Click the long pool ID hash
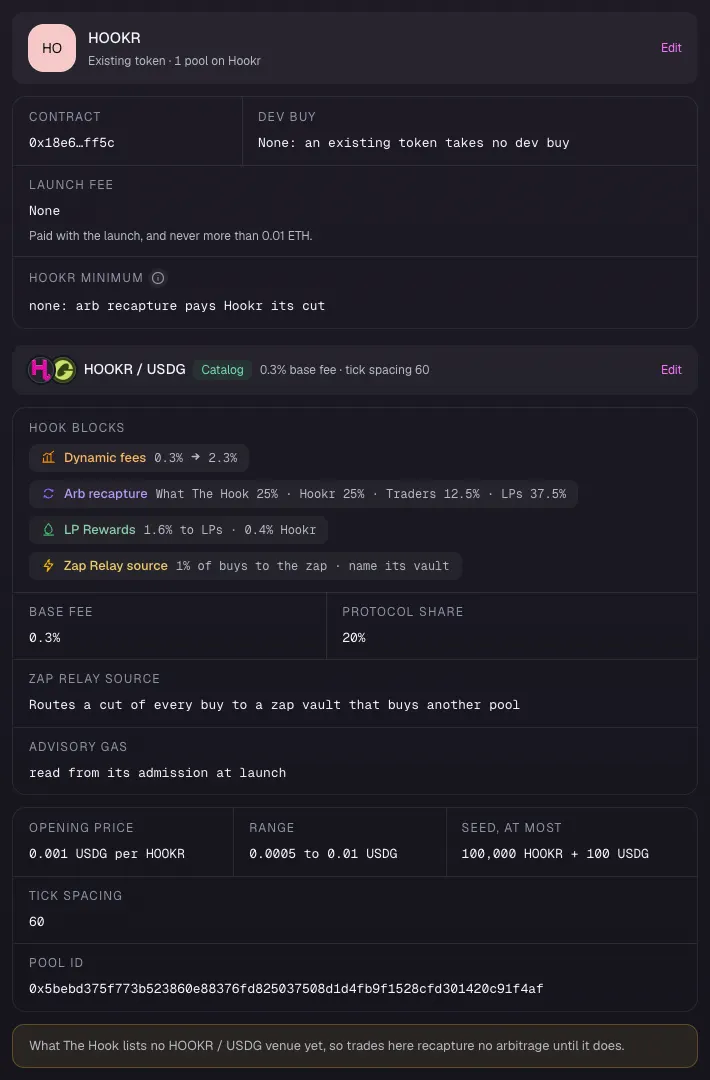 coord(286,988)
